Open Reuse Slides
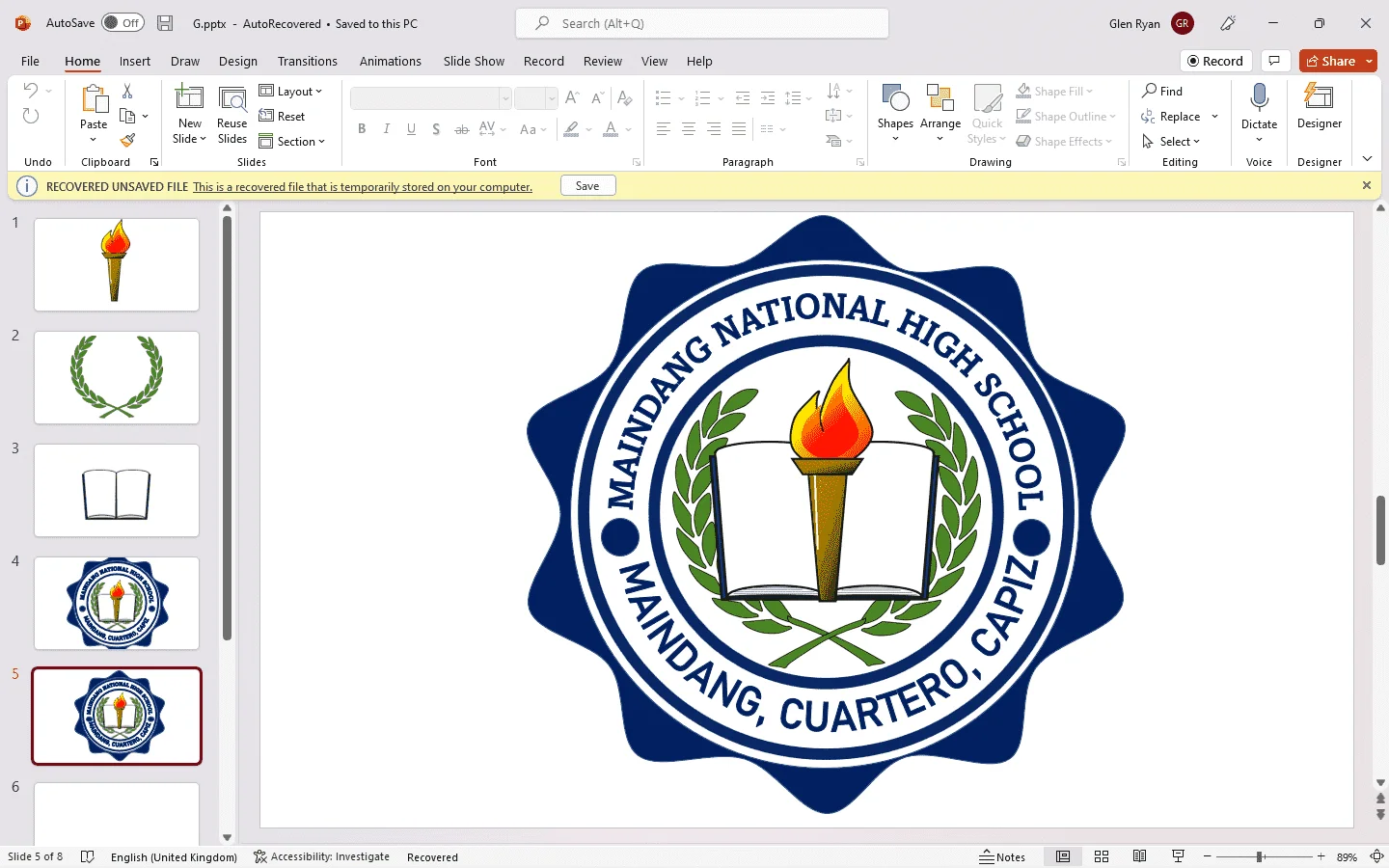This screenshot has height=868, width=1389. [232, 114]
